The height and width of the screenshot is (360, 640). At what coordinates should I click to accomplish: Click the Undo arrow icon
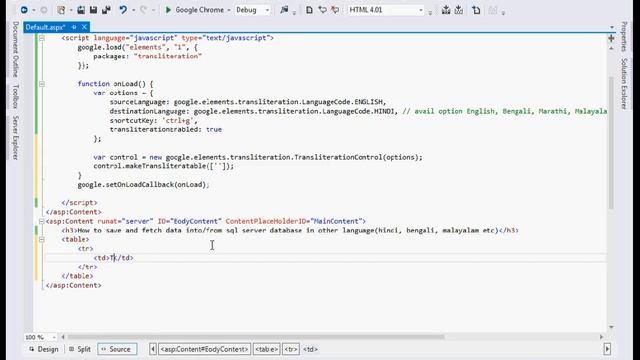coord(122,10)
